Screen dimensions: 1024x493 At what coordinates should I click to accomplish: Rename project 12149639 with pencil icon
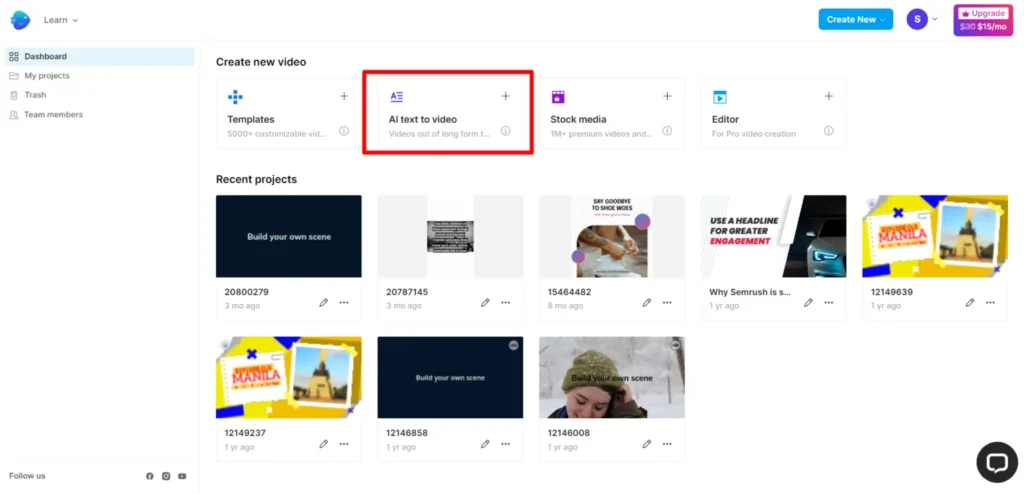click(970, 302)
